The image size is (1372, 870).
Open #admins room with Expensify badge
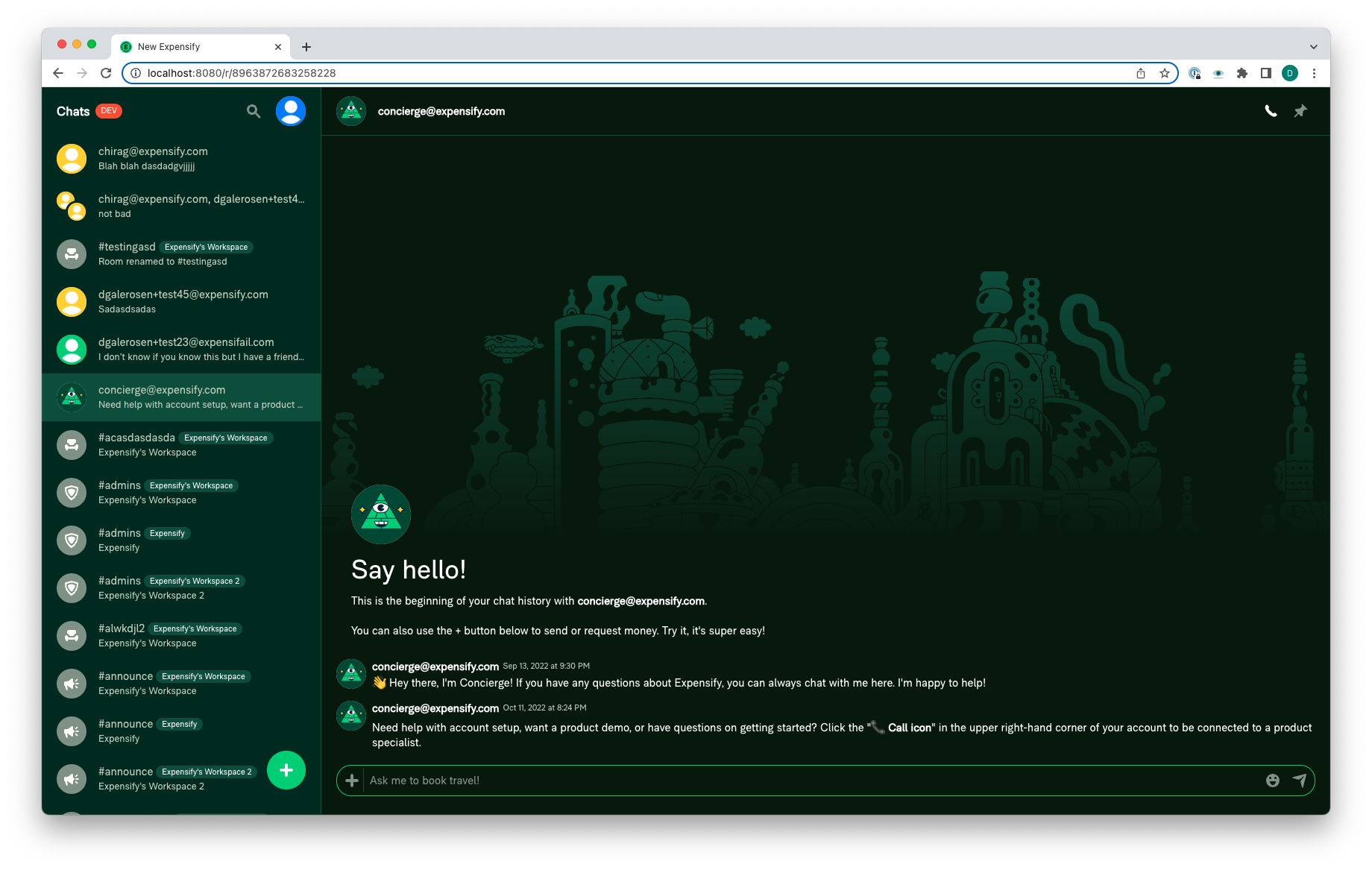click(181, 540)
